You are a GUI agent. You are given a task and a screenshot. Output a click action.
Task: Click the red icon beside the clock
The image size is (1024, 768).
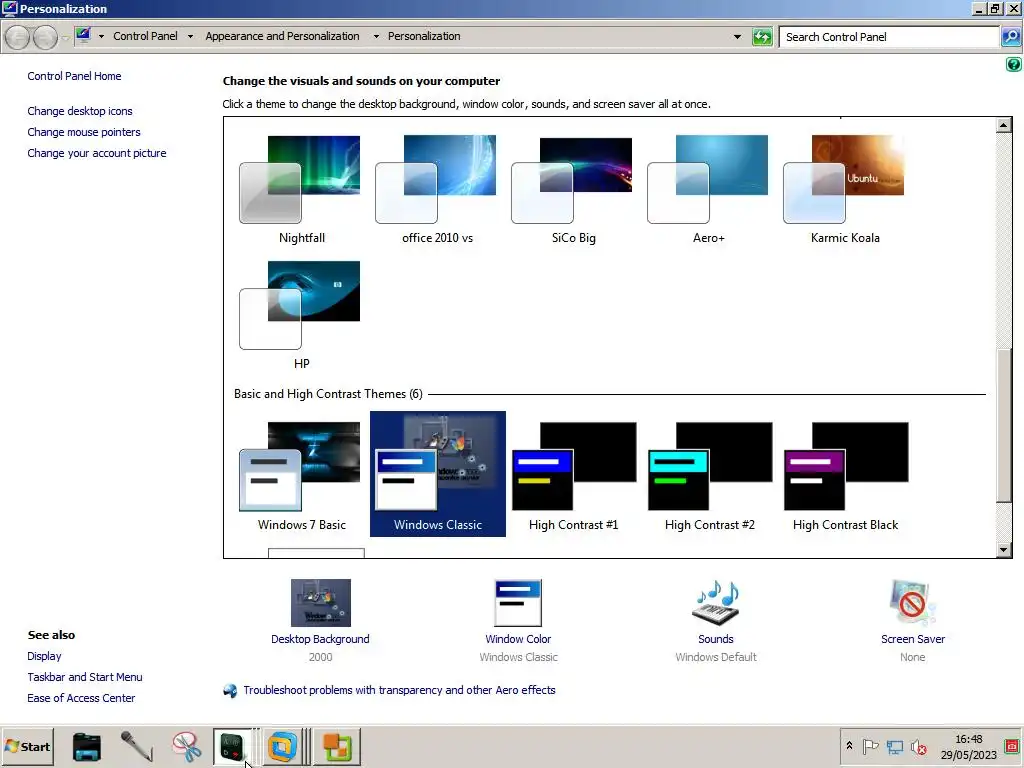tap(1012, 746)
